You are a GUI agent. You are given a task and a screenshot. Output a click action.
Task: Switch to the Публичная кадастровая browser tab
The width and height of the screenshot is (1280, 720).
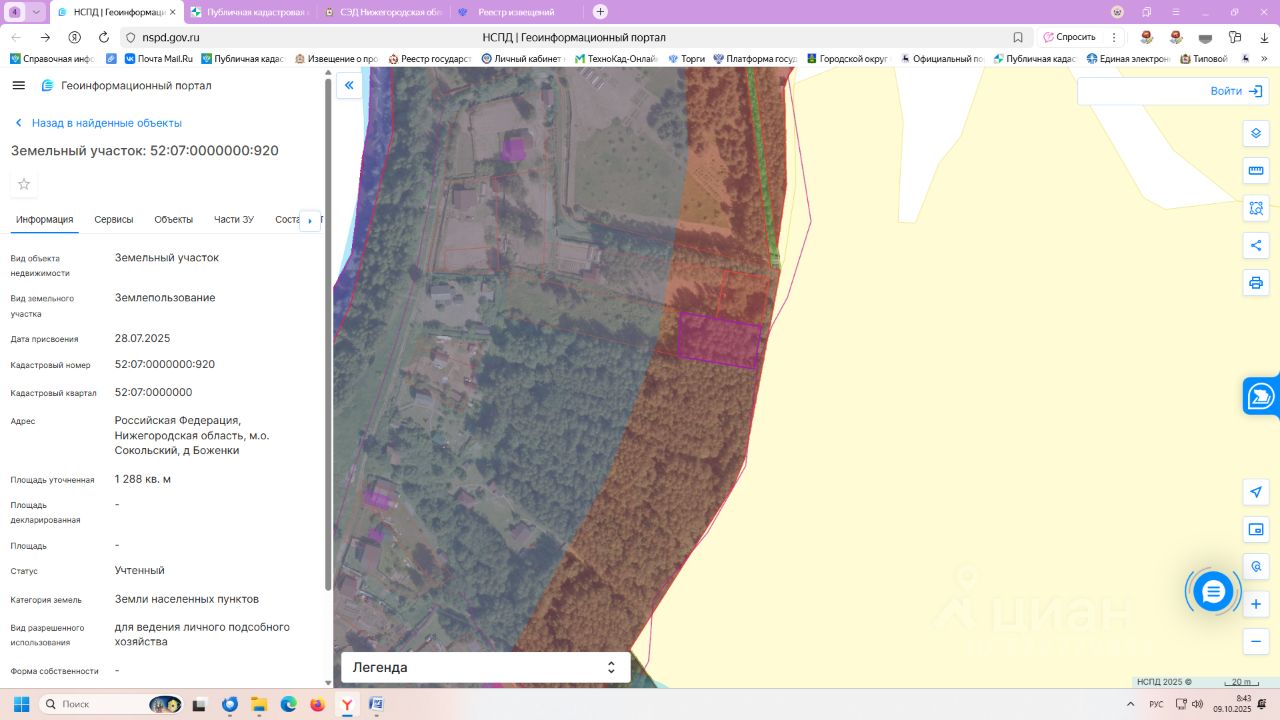pyautogui.click(x=250, y=12)
